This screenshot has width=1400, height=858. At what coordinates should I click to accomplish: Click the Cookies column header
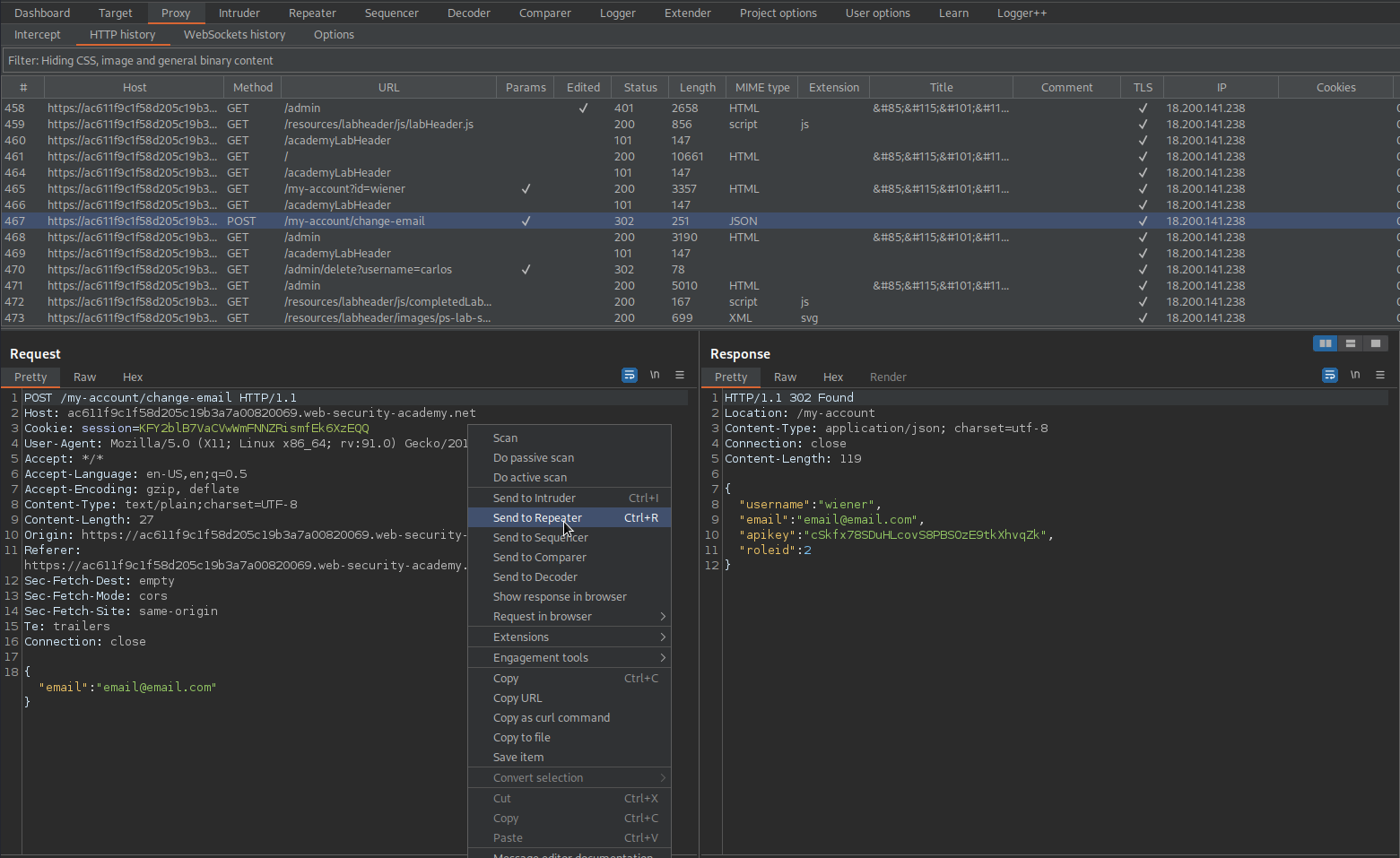coord(1335,87)
